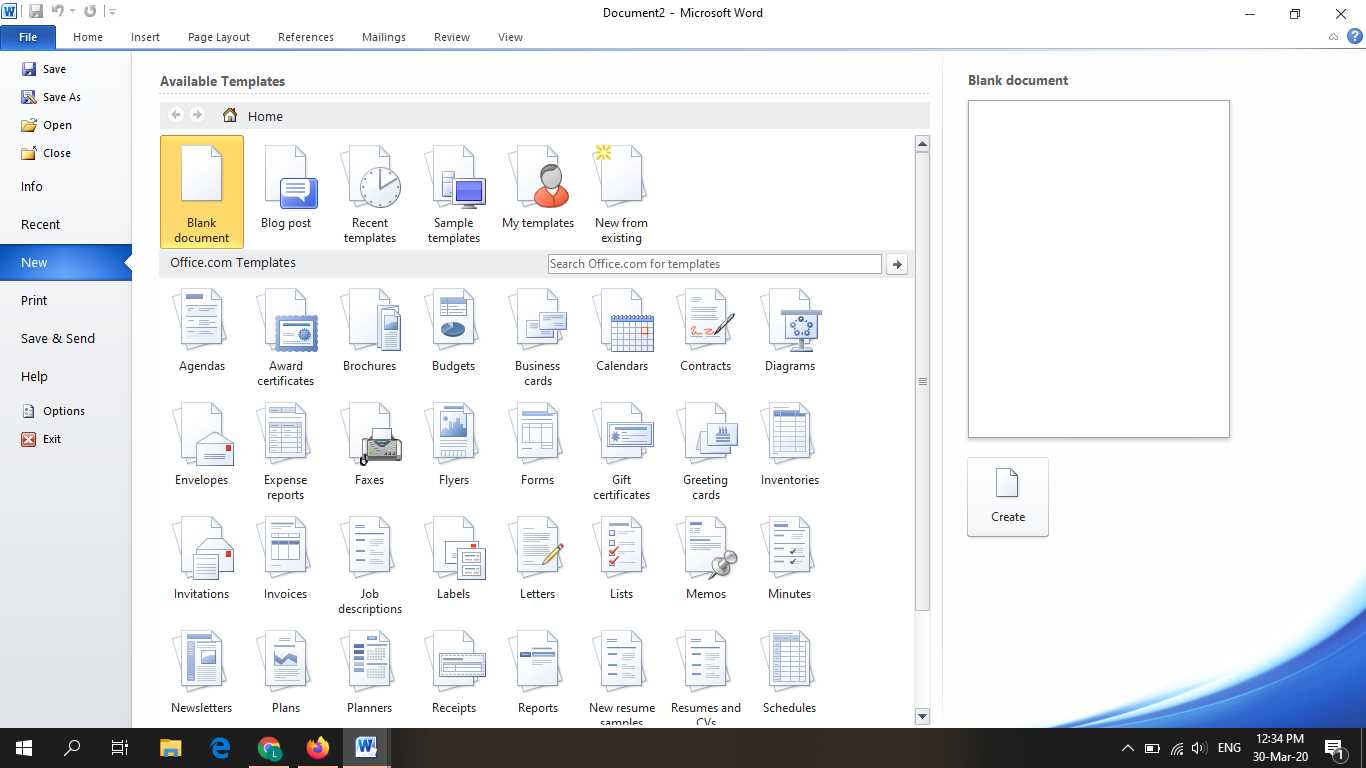Open the Business cards category

[x=538, y=338]
